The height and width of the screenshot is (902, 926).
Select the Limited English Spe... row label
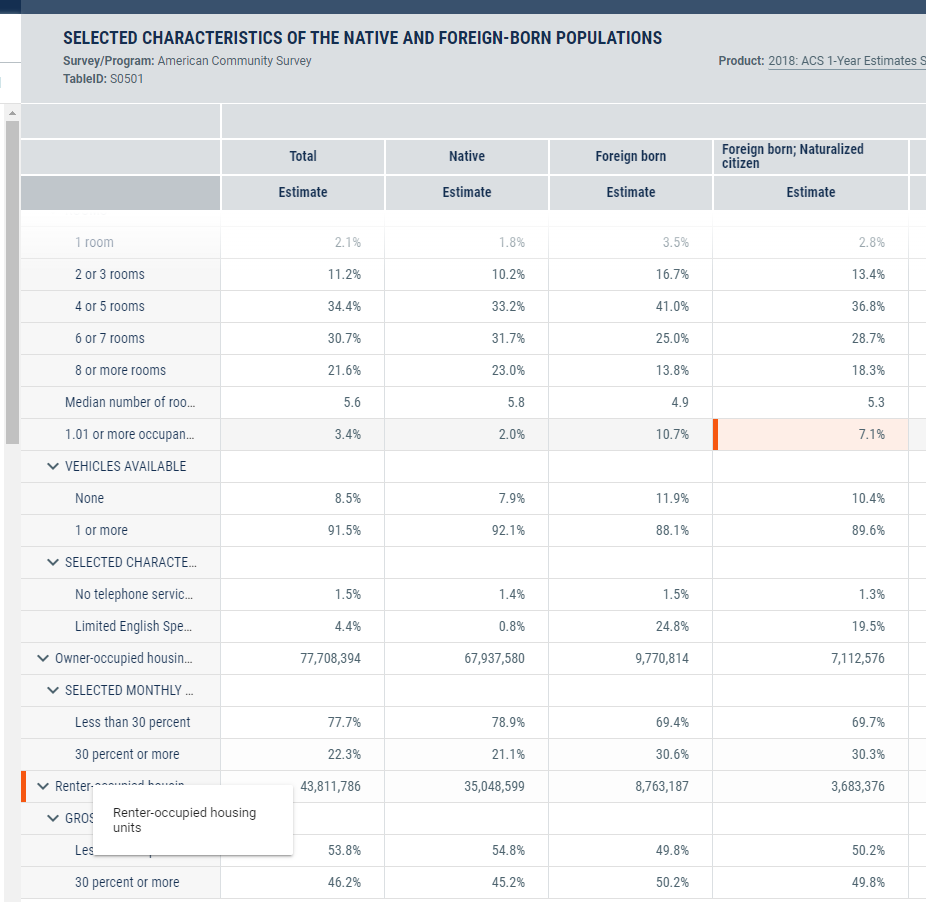[133, 626]
